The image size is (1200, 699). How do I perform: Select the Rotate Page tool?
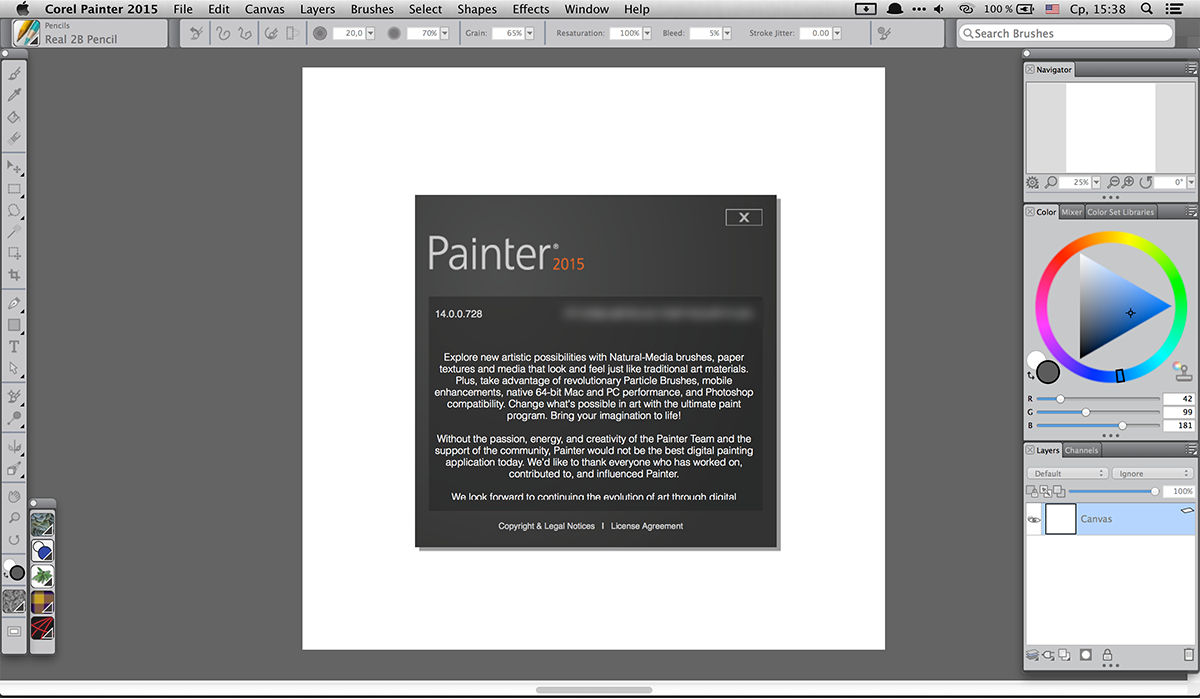pos(14,539)
